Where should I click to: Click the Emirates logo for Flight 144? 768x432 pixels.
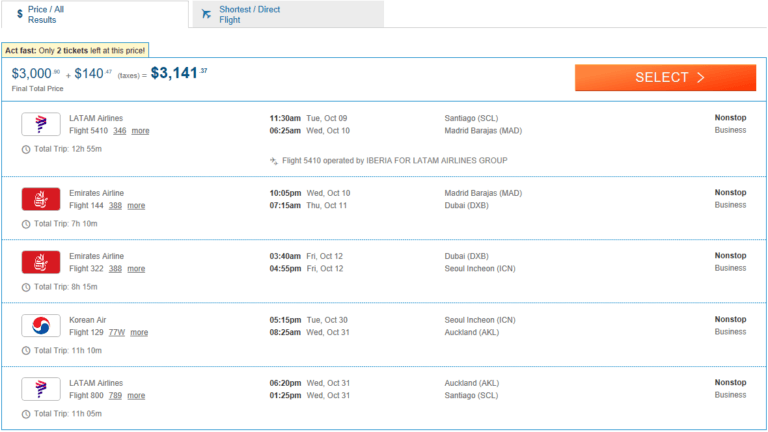41,199
